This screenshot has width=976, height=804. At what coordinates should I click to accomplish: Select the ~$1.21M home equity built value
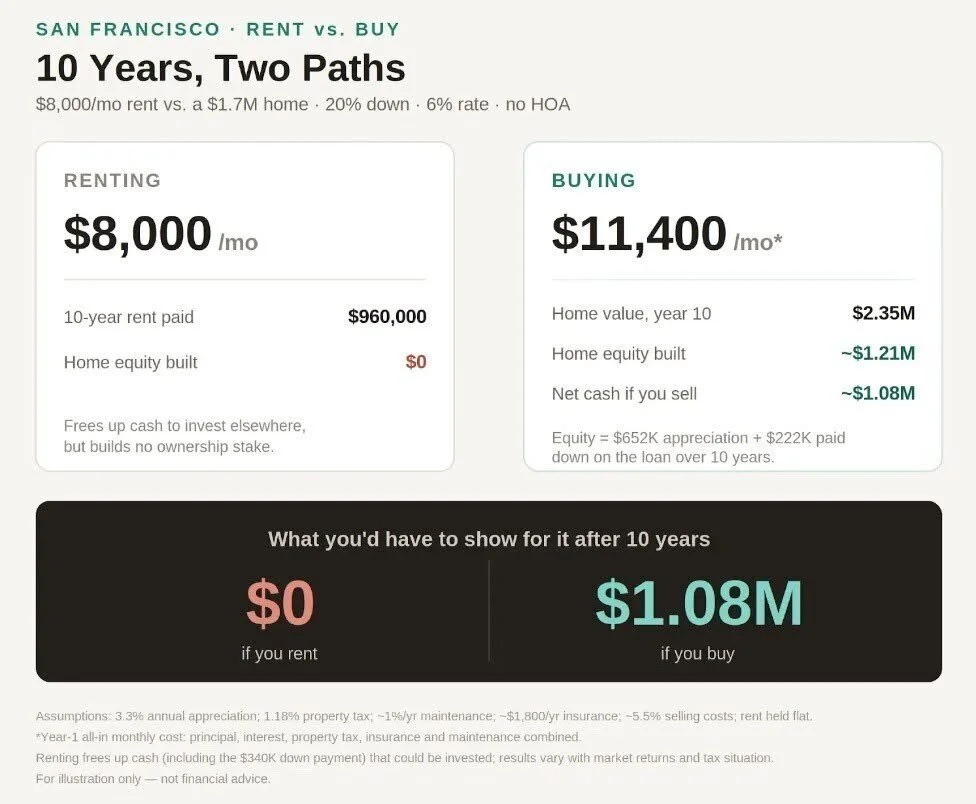coord(878,353)
